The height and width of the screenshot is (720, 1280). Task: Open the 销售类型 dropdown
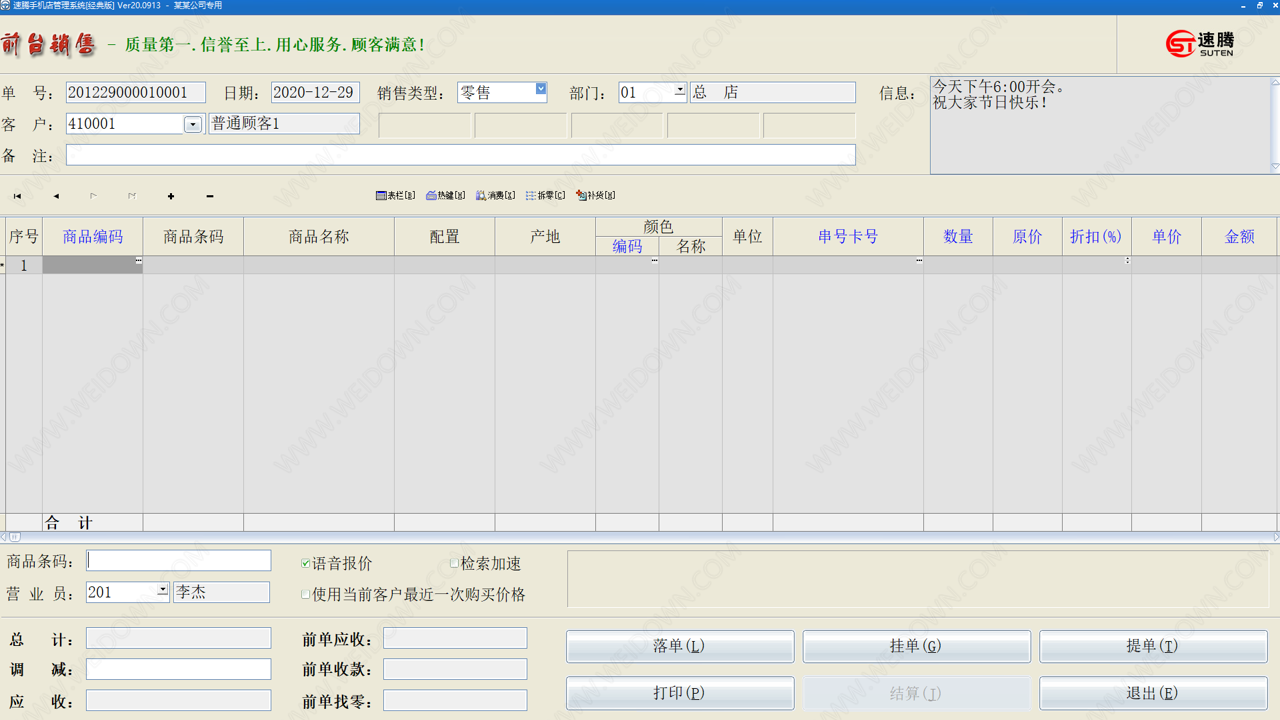[x=541, y=89]
